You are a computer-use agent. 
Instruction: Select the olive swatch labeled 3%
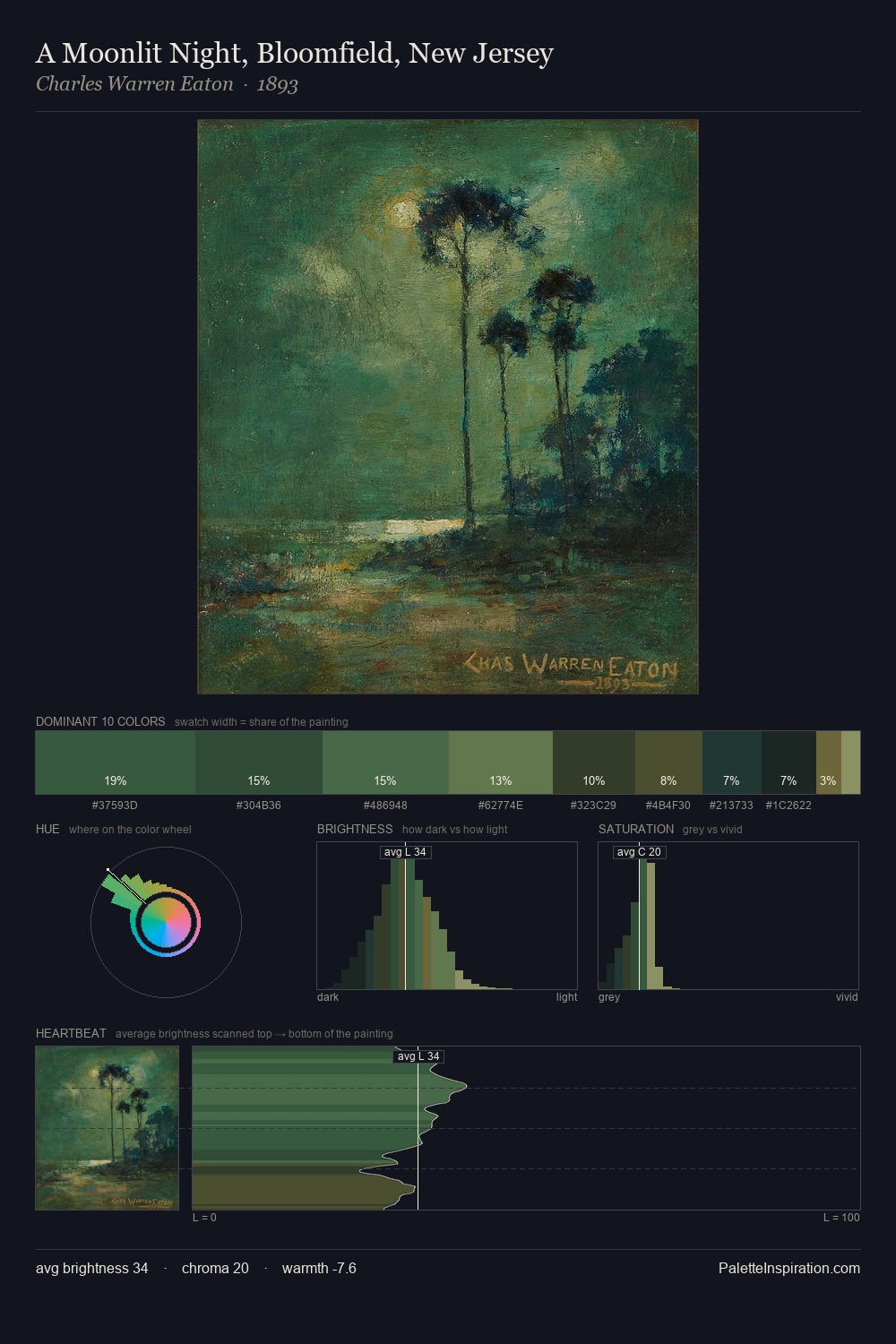pos(829,762)
